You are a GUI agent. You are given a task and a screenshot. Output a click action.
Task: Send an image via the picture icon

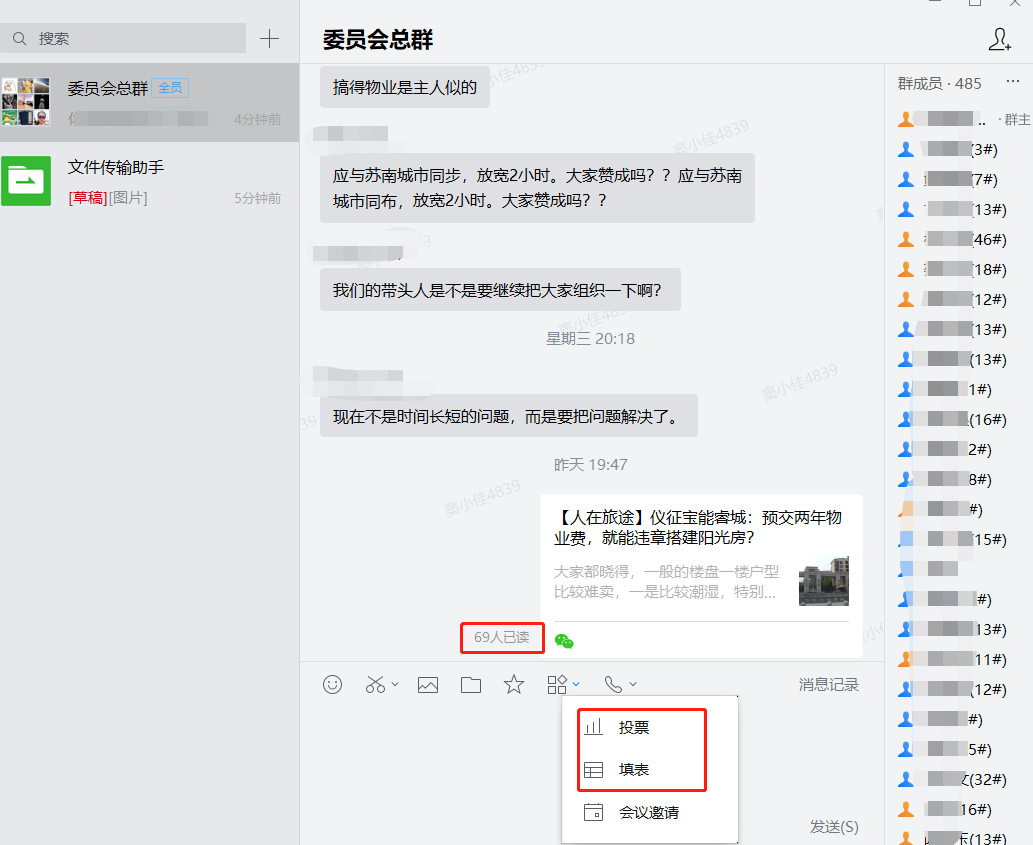[x=428, y=685]
